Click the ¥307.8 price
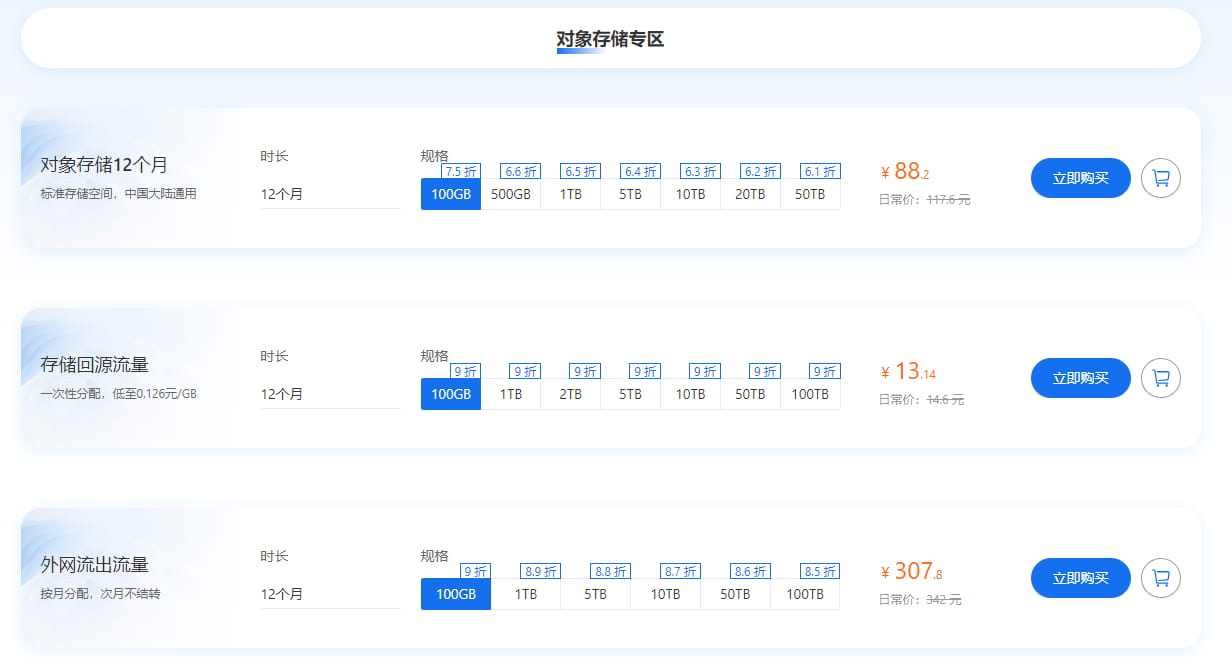The height and width of the screenshot is (664, 1232). (911, 572)
